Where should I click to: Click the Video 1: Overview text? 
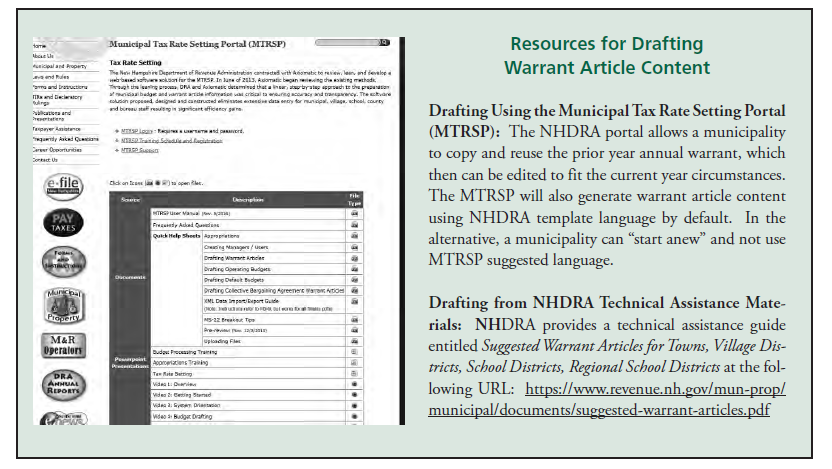click(x=175, y=384)
